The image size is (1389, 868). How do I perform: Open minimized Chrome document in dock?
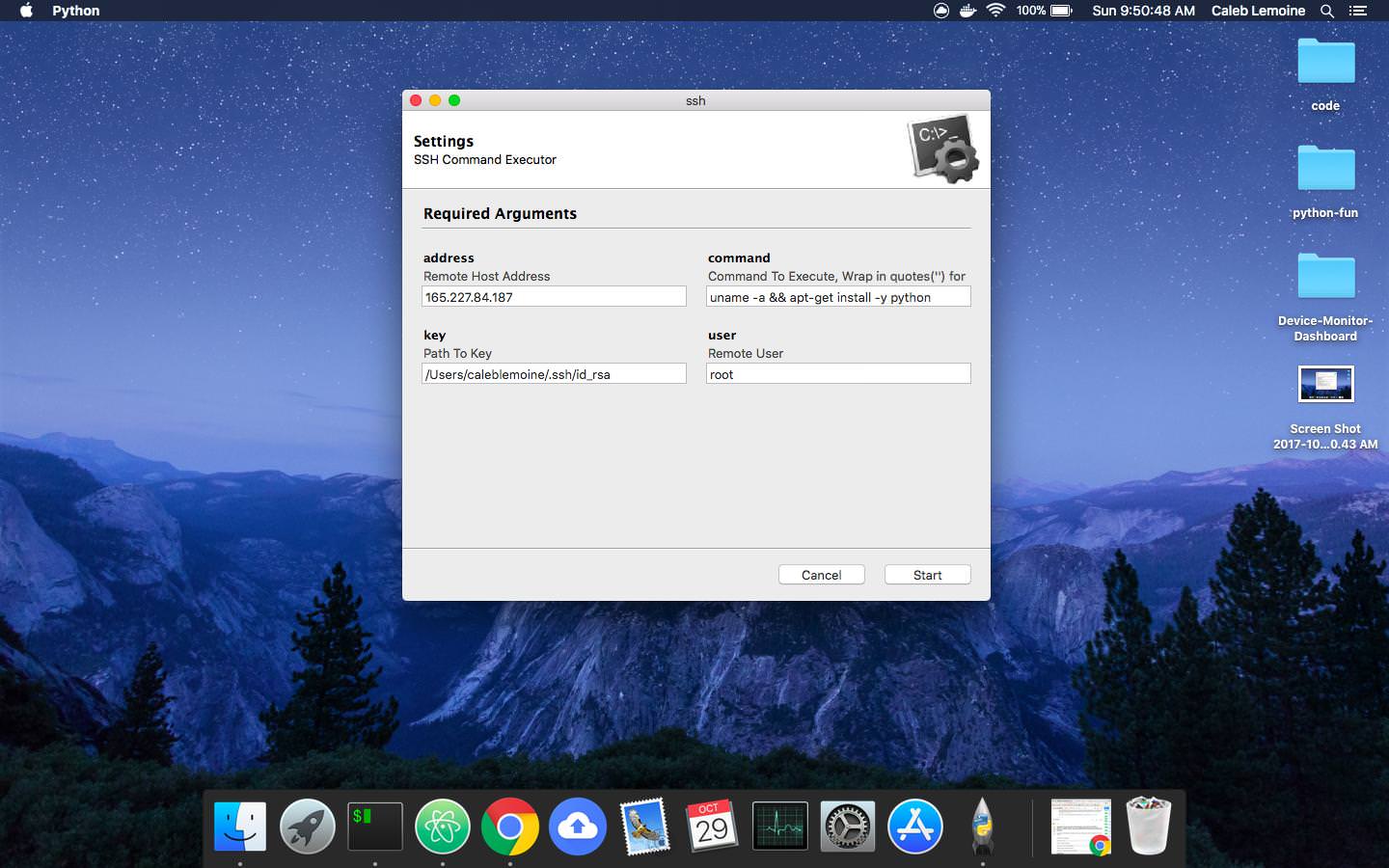[1080, 827]
